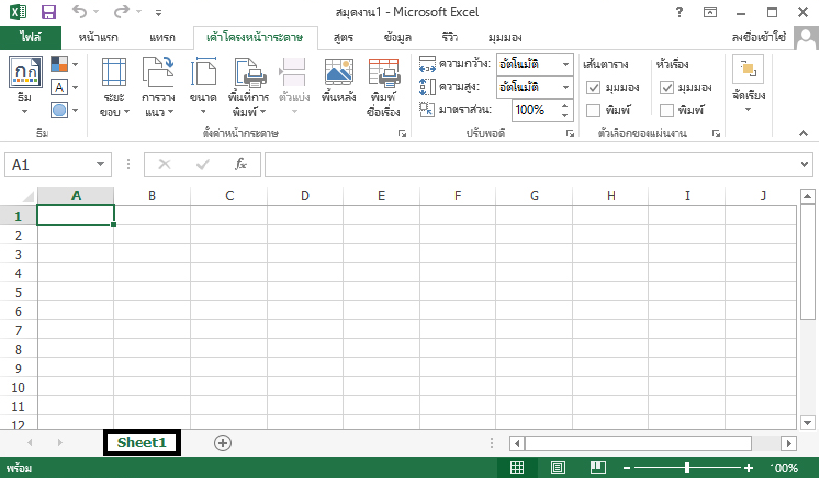Switch to Page Layout view in status bar
The width and height of the screenshot is (819, 478).
click(557, 467)
